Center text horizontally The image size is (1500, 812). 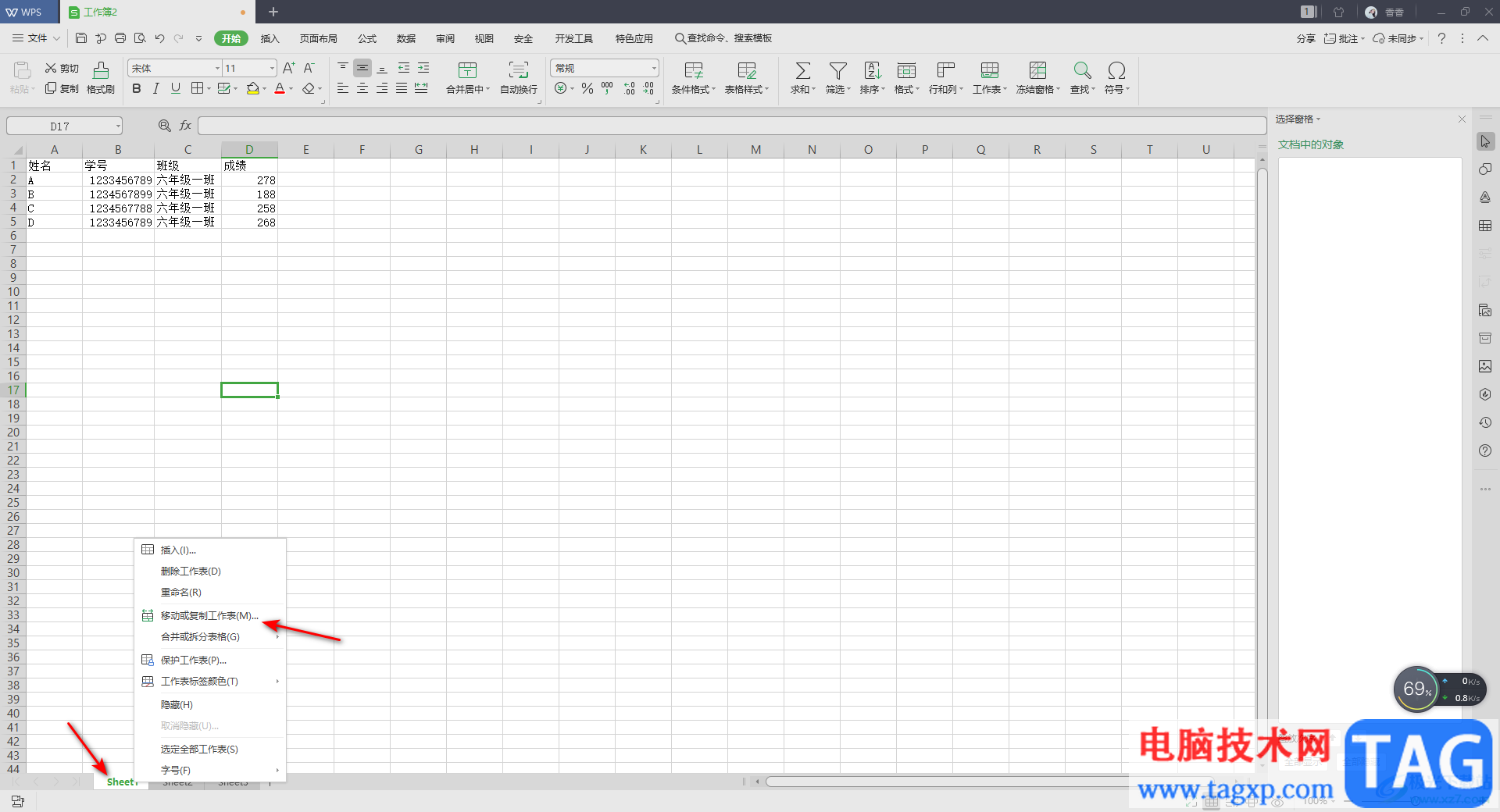tap(362, 89)
